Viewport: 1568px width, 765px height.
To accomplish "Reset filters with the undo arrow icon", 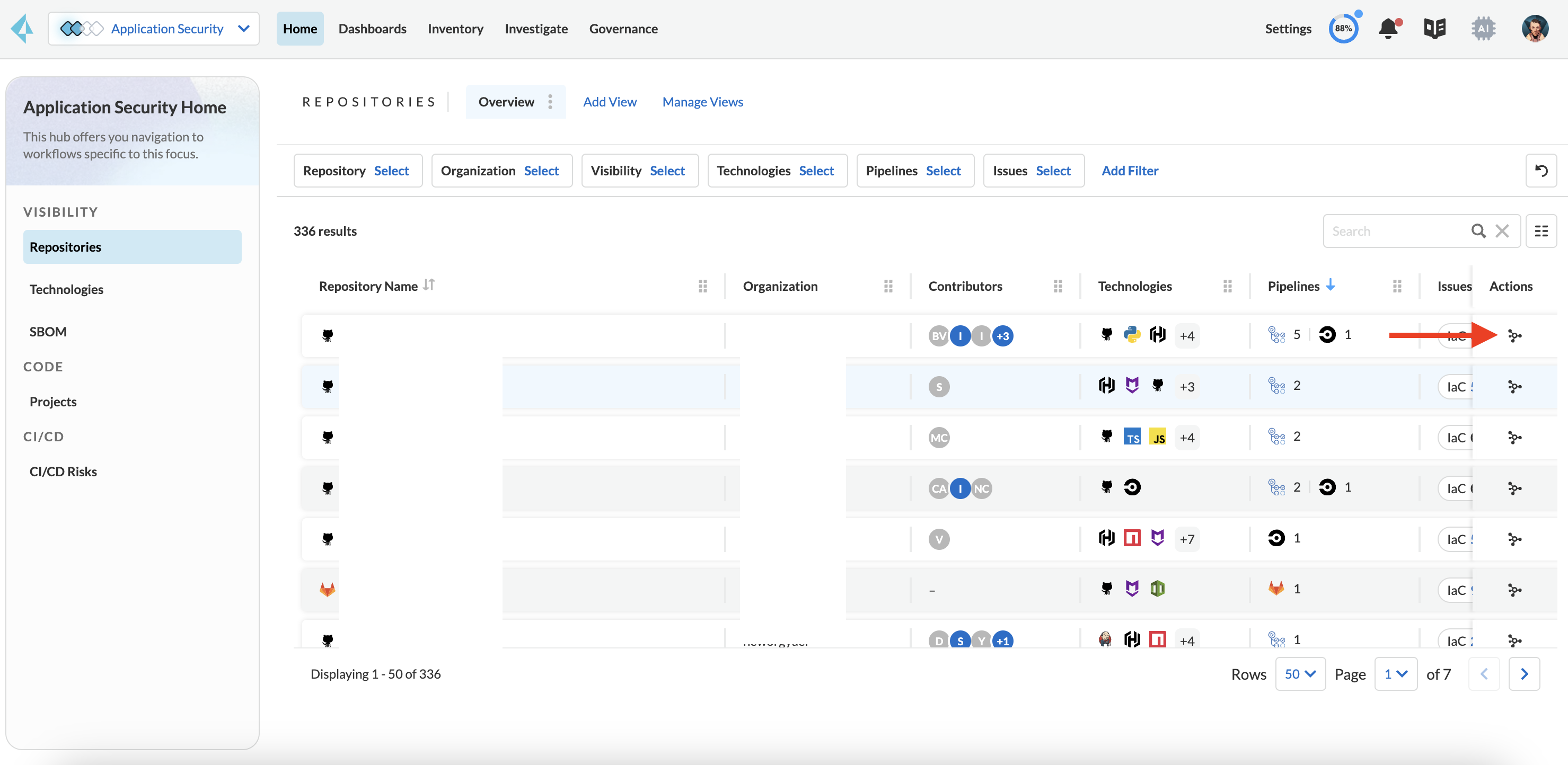I will point(1540,171).
